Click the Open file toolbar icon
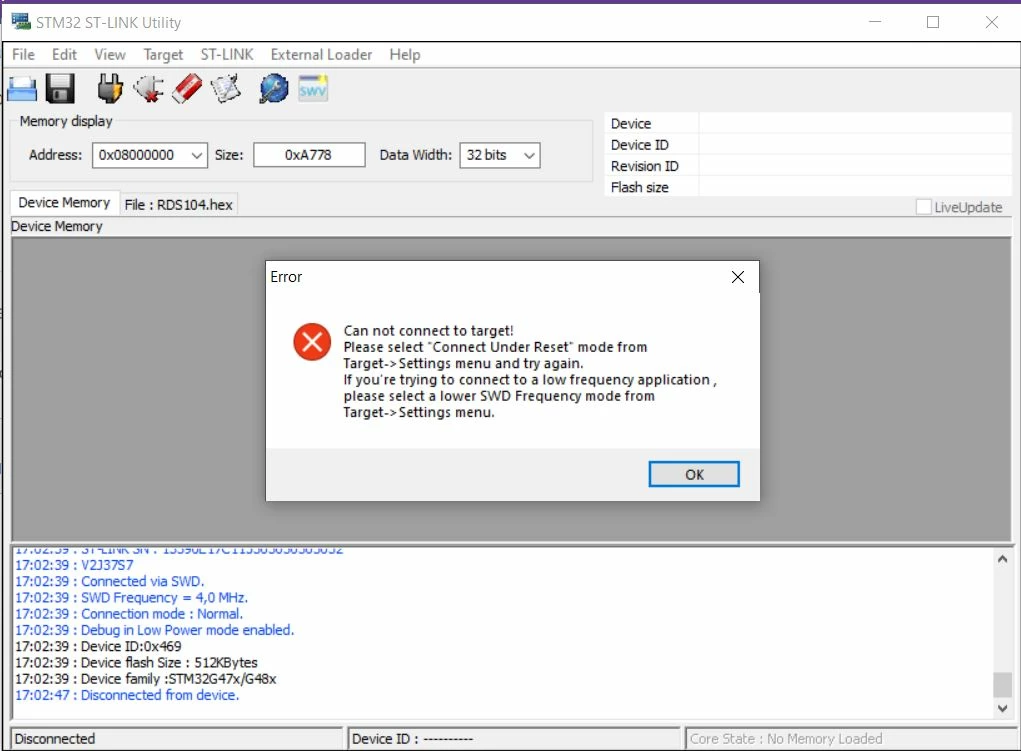1021x751 pixels. 21,89
